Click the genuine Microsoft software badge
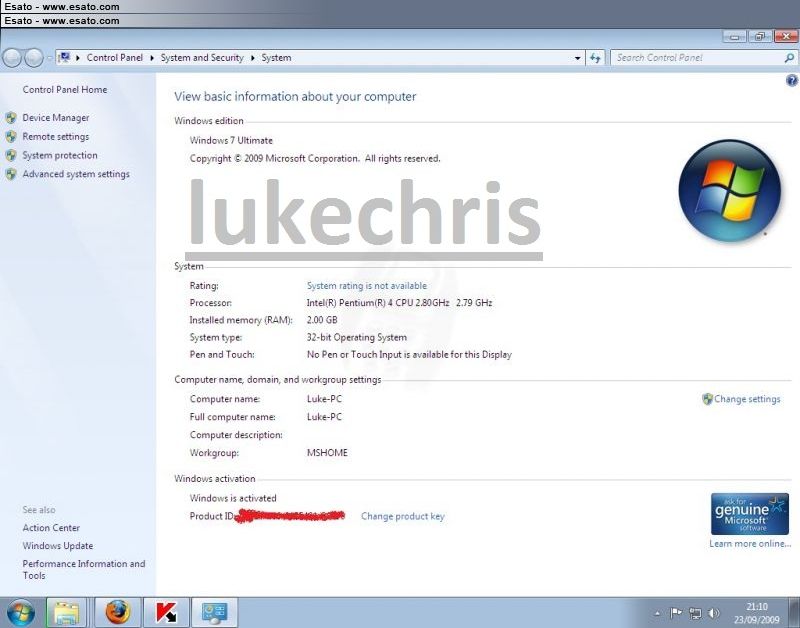The width and height of the screenshot is (800, 628). (x=749, y=514)
